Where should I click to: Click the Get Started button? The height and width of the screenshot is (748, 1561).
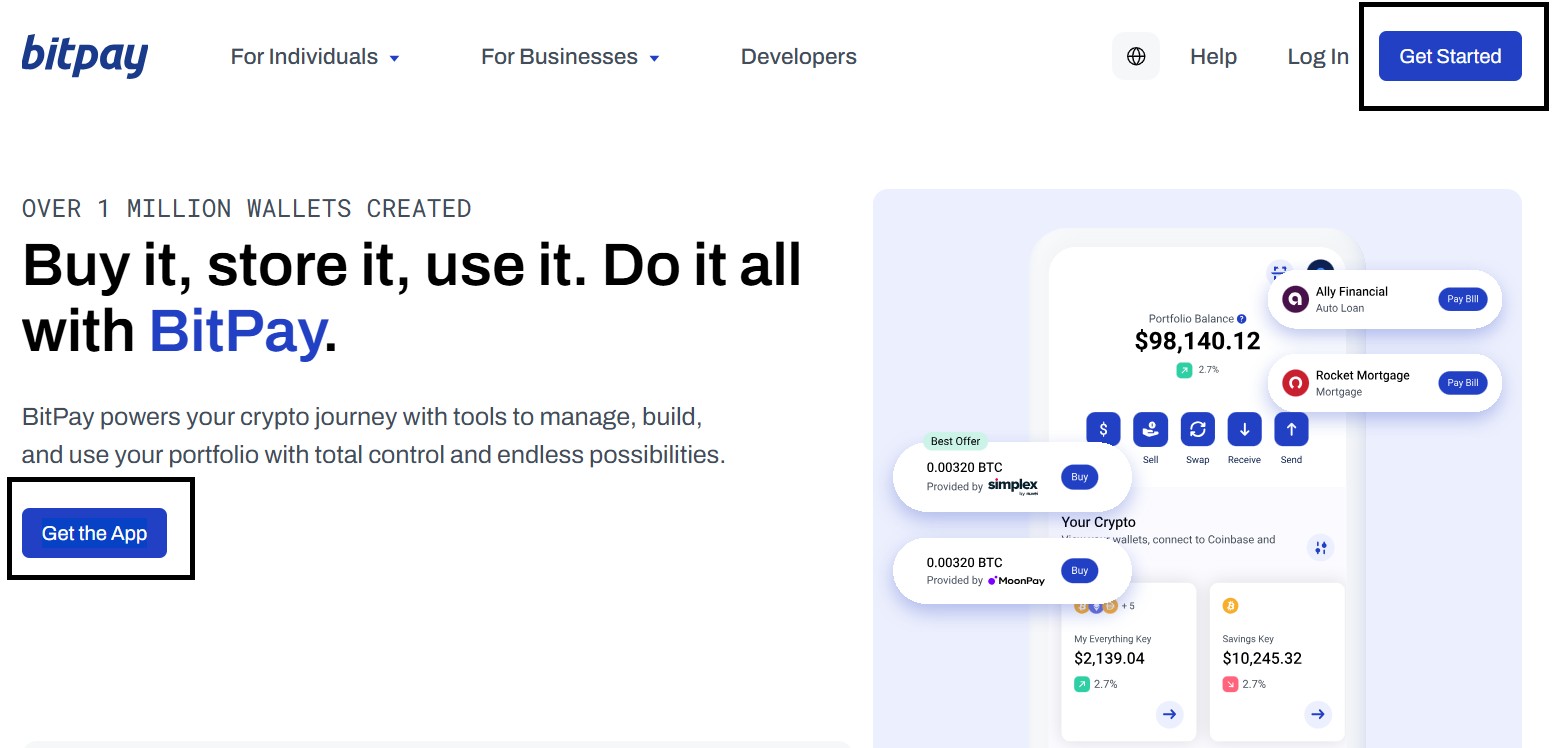(1450, 56)
